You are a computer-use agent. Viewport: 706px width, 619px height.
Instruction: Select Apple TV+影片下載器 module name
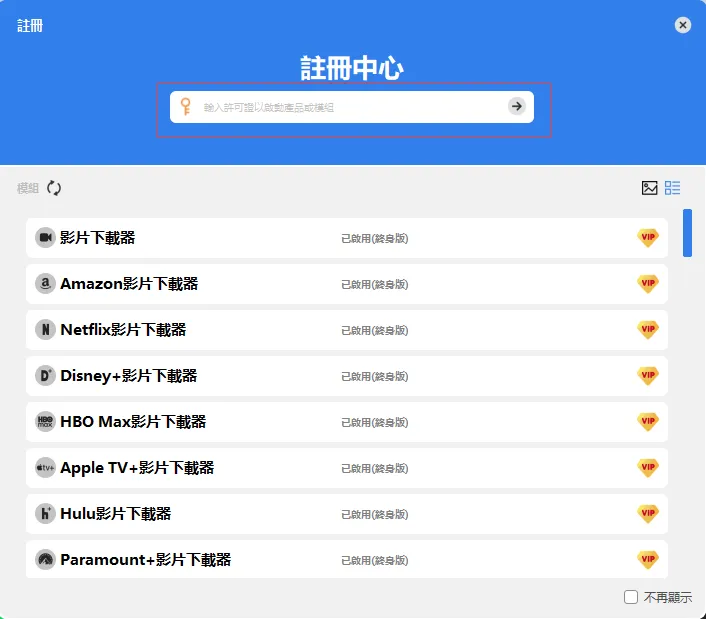[x=137, y=468]
